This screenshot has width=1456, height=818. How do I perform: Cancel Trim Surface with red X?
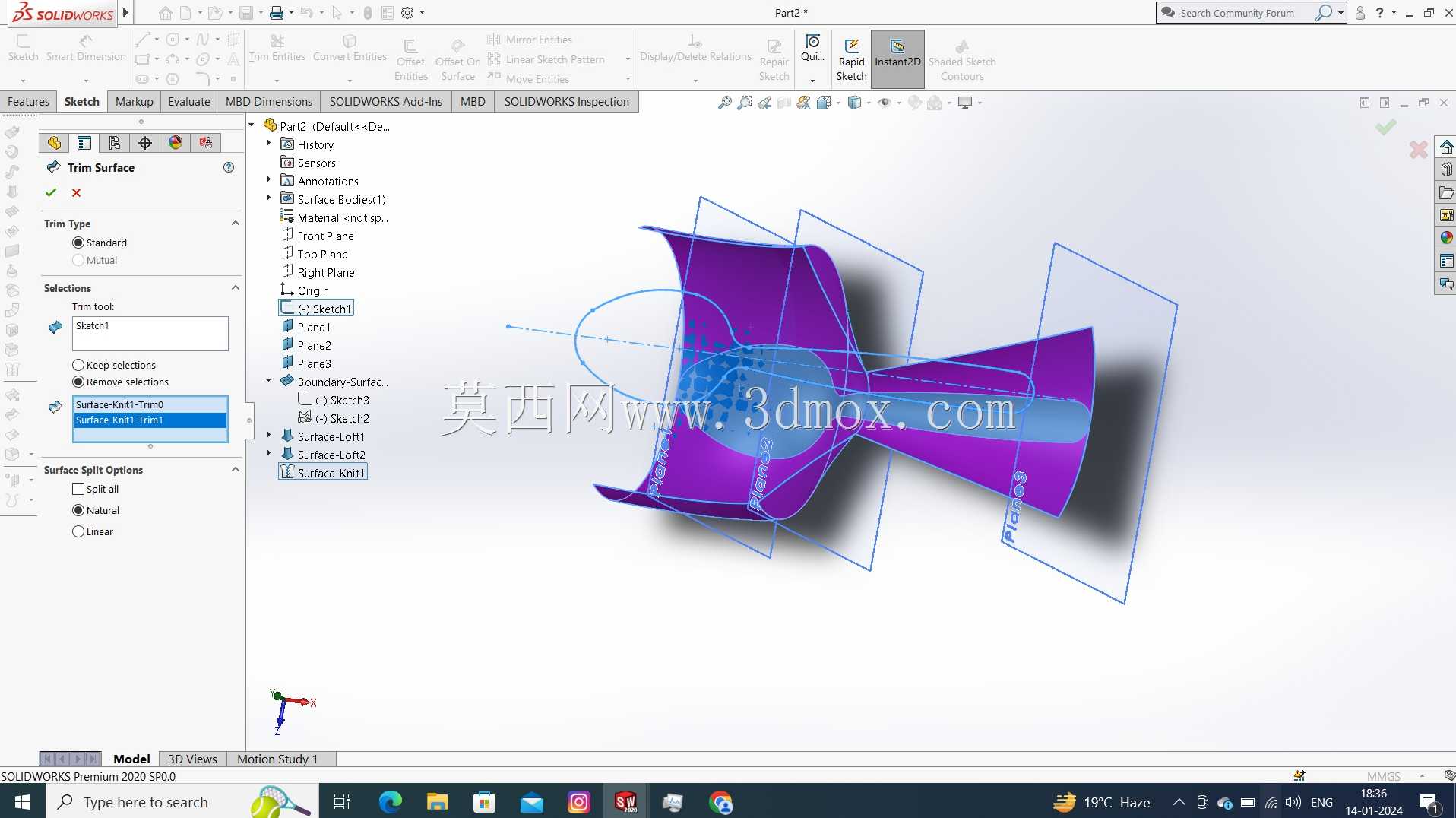click(x=76, y=193)
